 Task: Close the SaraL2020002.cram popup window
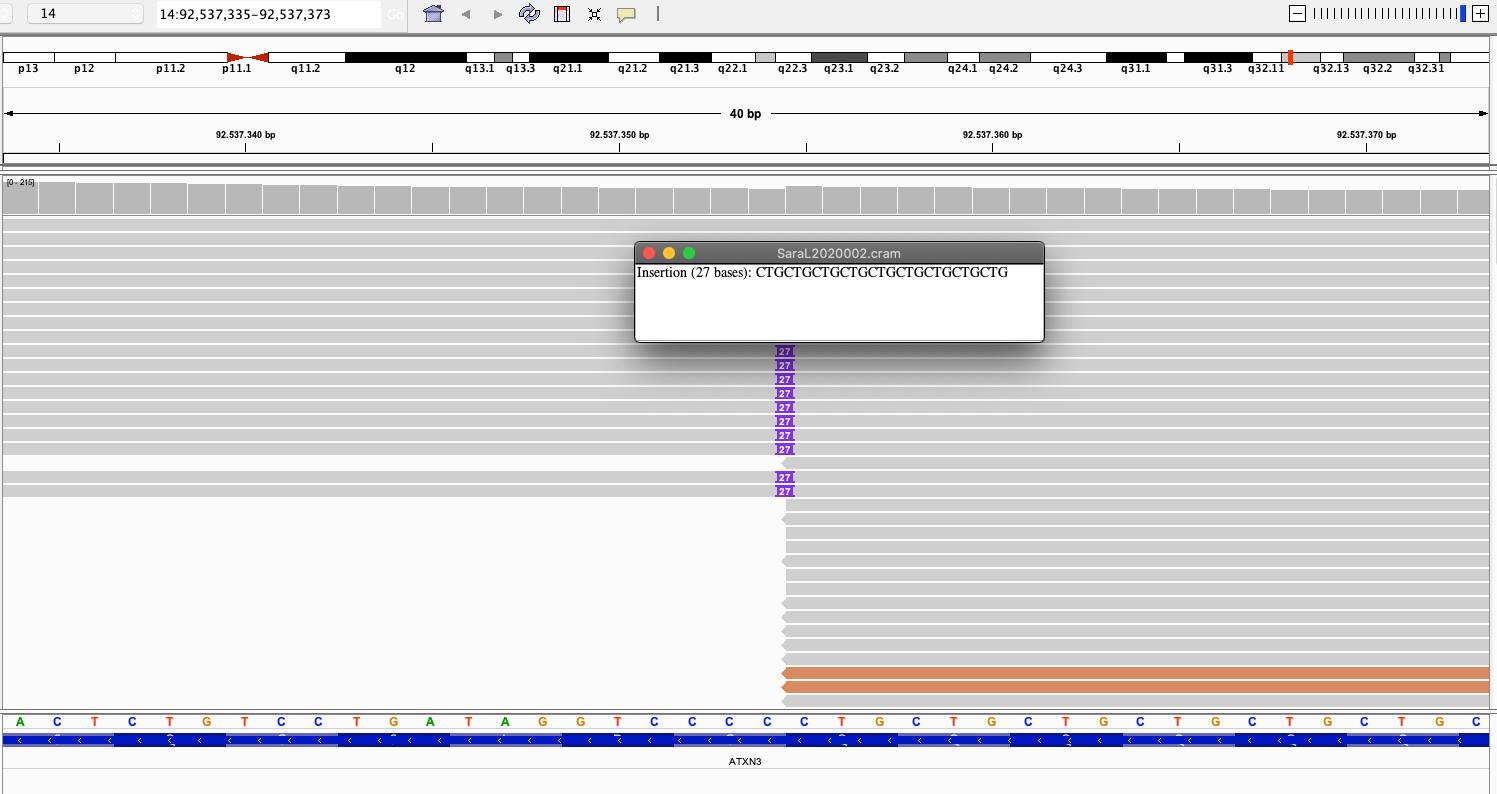pyautogui.click(x=649, y=253)
